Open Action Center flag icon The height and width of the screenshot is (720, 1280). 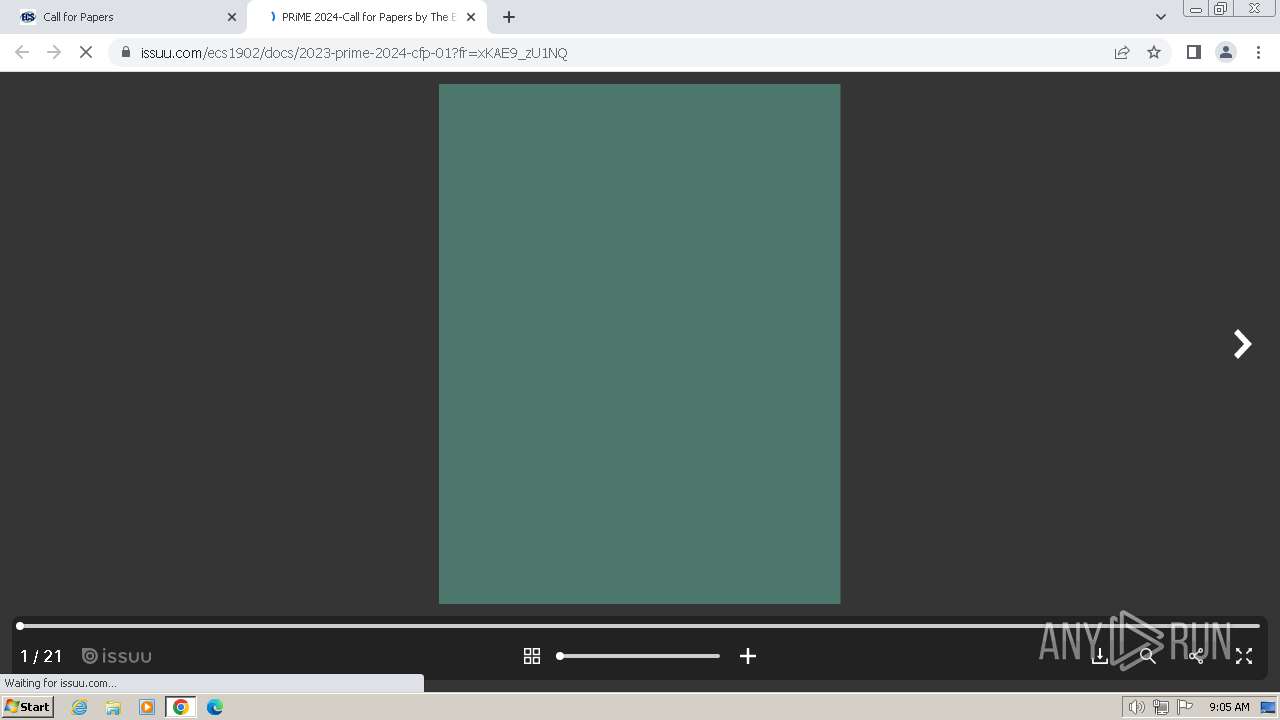pos(1185,707)
